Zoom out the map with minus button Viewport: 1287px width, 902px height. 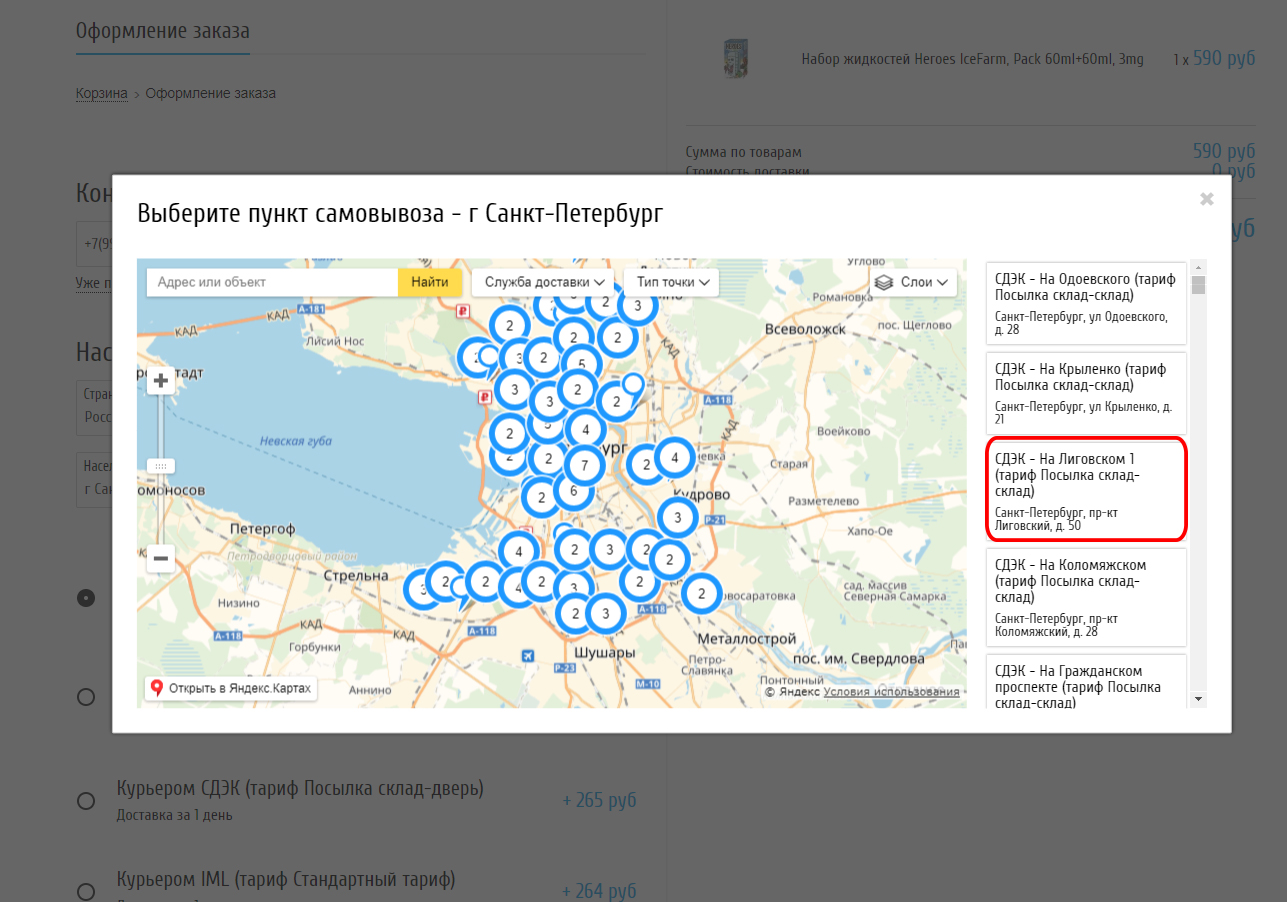click(160, 559)
